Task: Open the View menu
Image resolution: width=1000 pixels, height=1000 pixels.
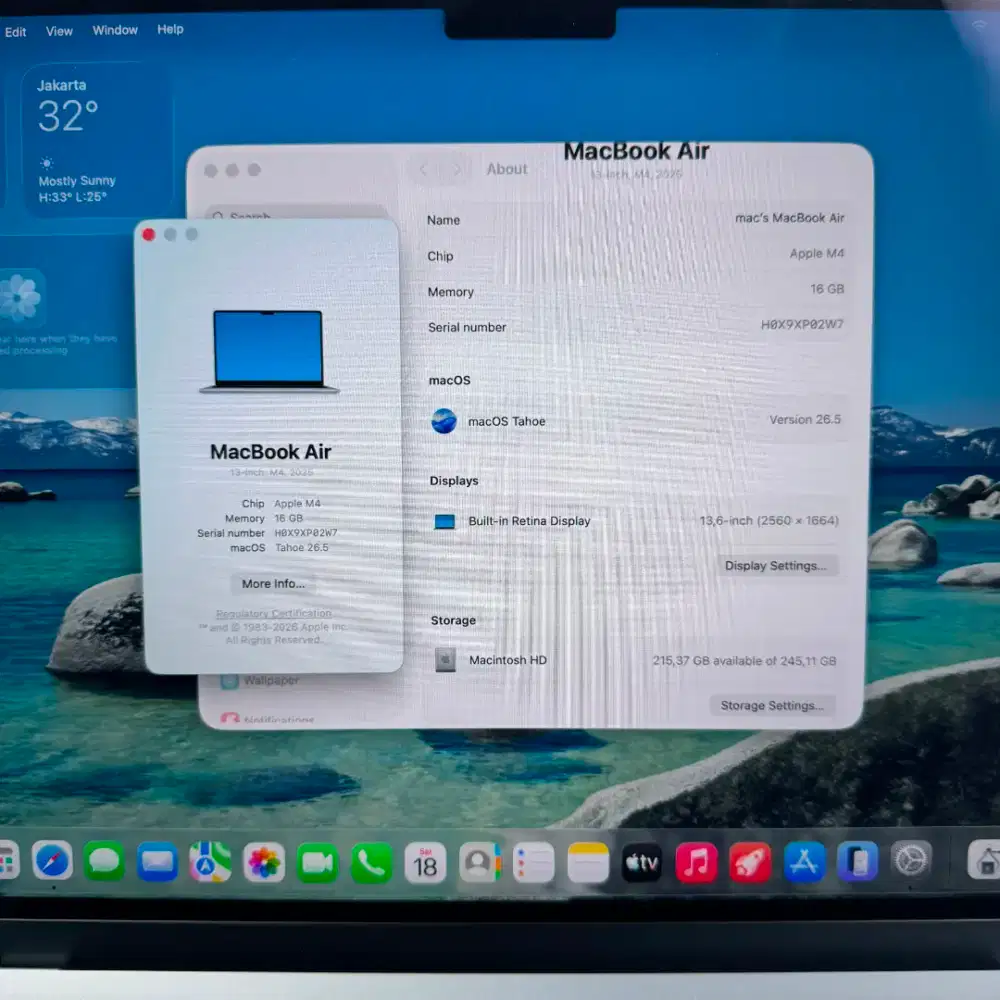Action: (x=59, y=31)
